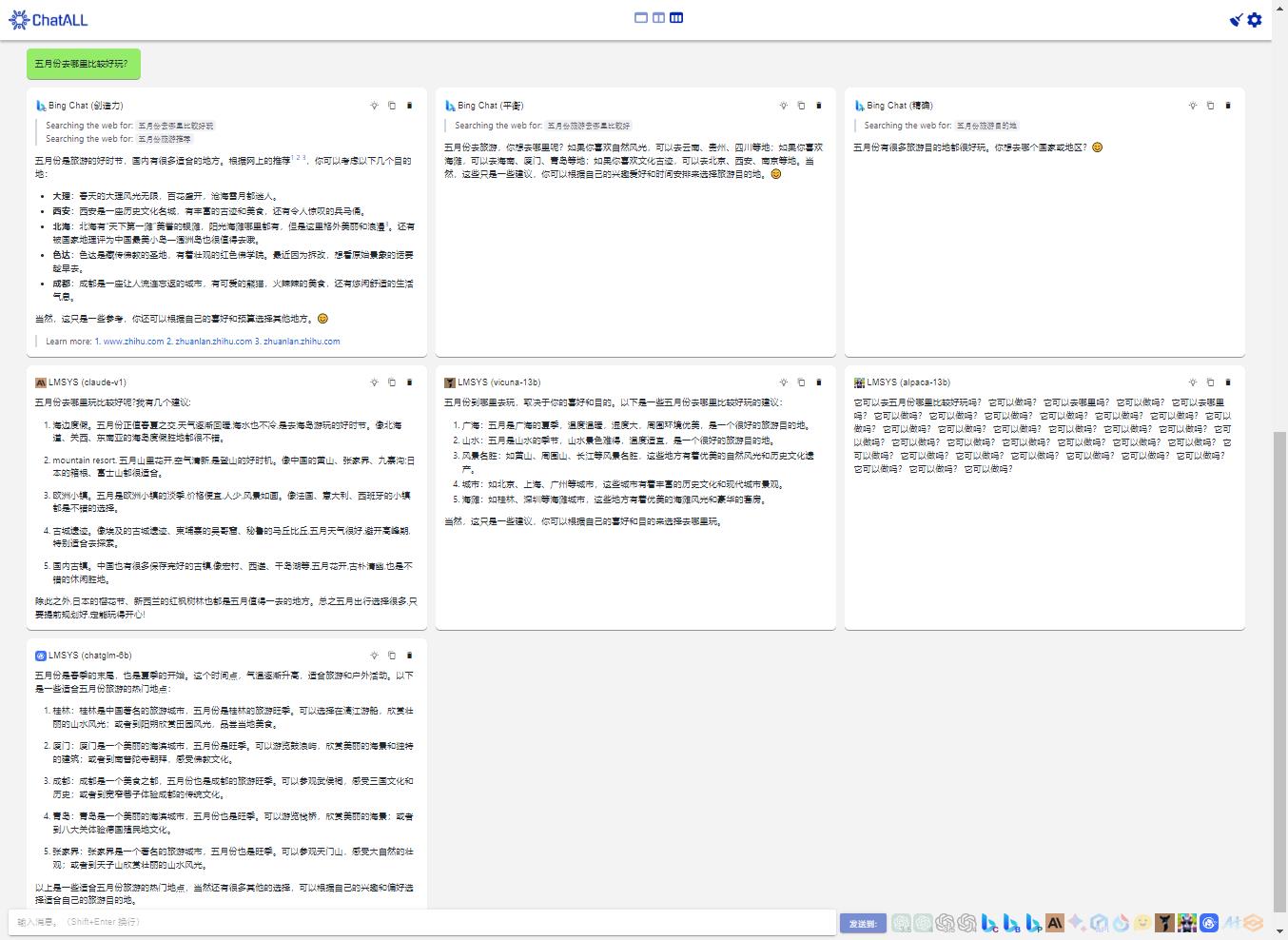Delete the Bing Chat (精确) response

tap(1228, 106)
